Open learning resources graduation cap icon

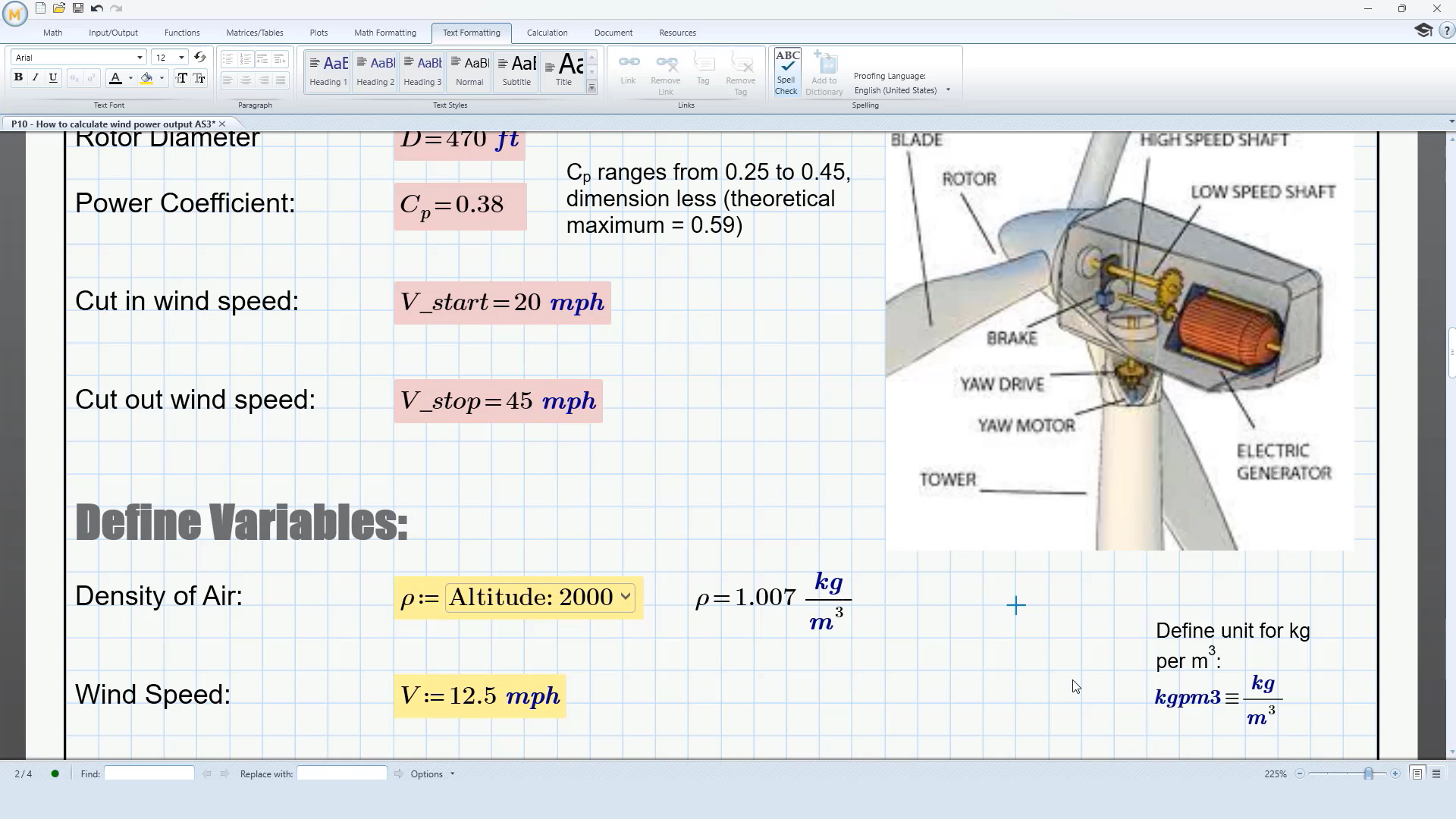(x=1423, y=30)
